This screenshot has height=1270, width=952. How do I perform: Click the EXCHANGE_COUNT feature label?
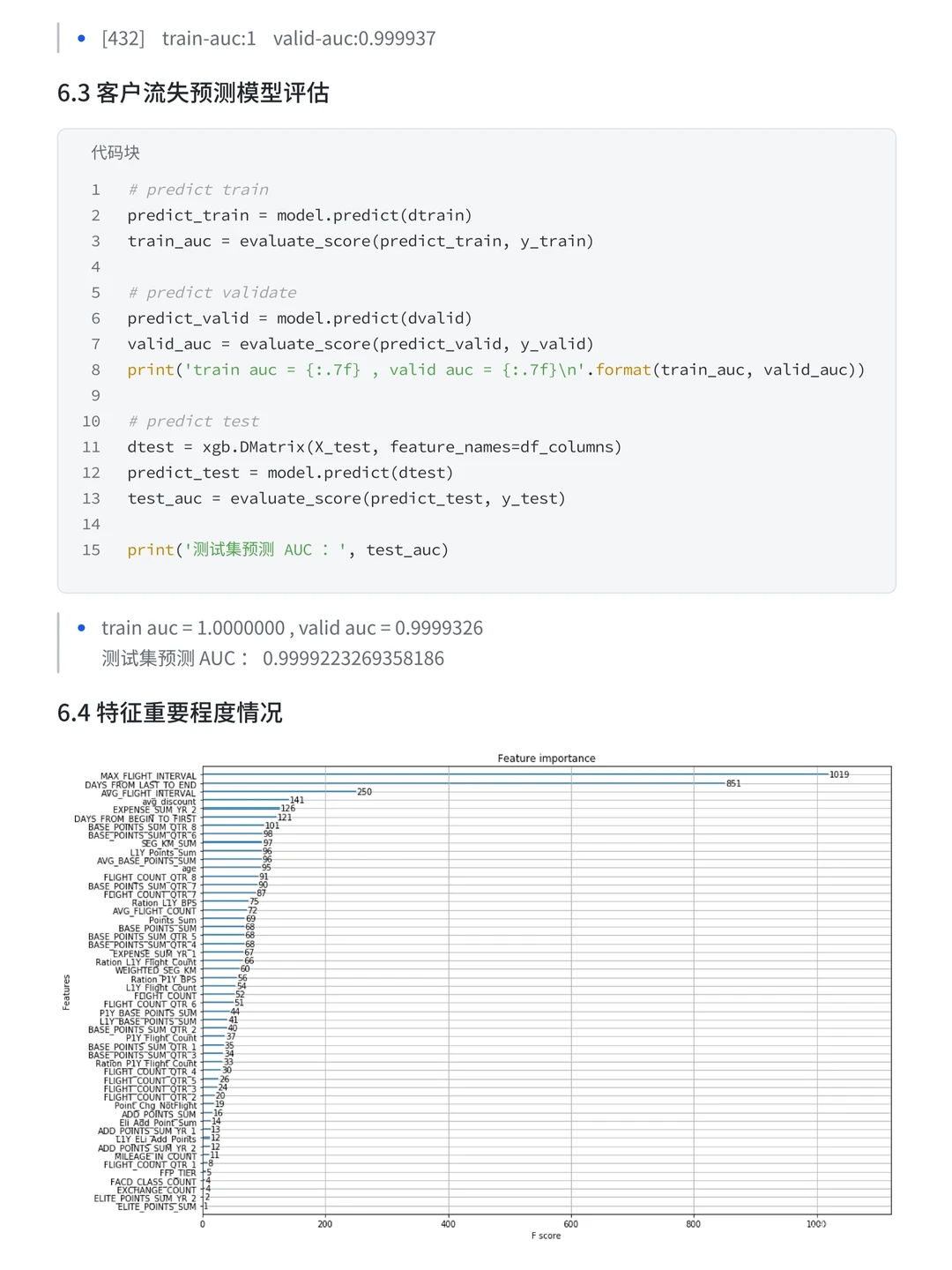click(157, 1191)
